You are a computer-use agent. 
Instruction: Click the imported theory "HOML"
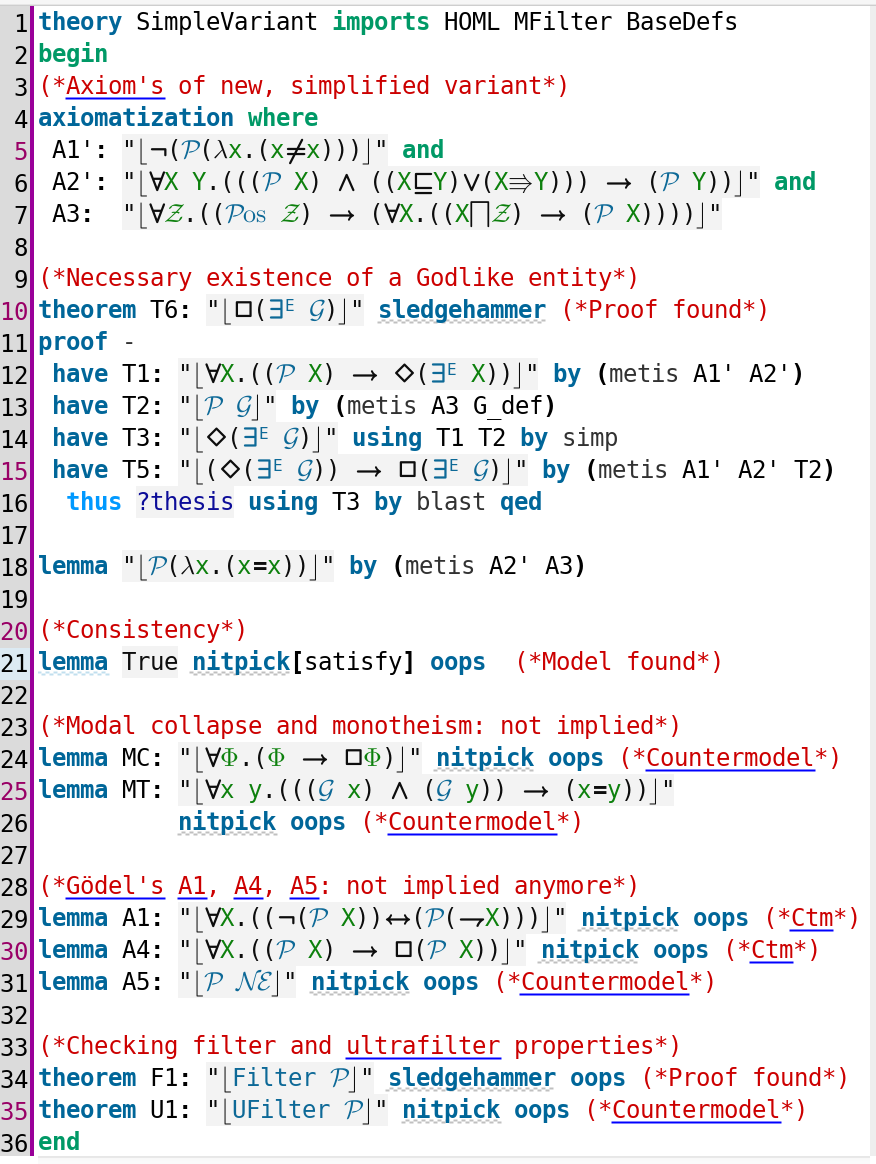[x=471, y=22]
